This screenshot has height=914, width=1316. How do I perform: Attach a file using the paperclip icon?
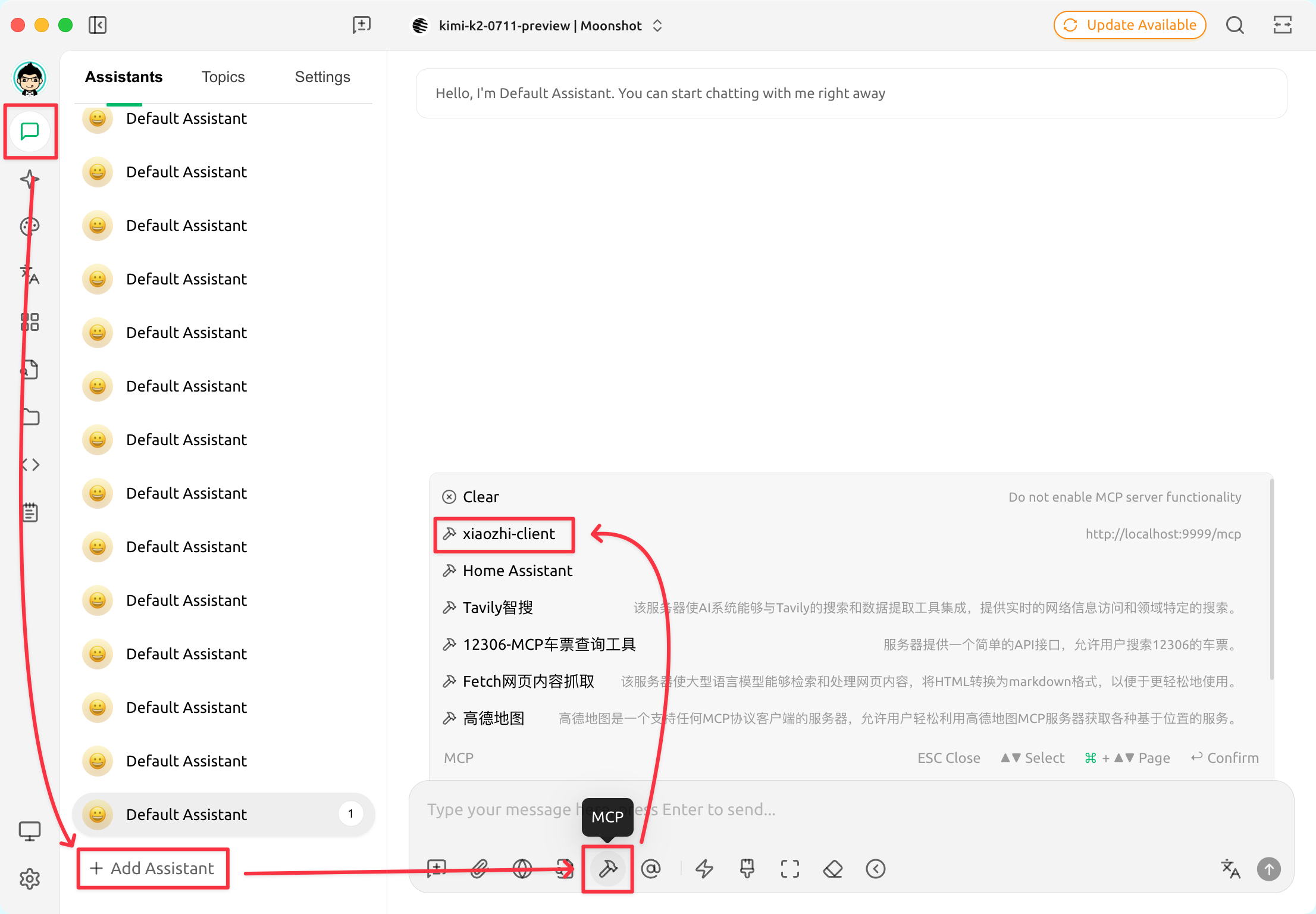tap(480, 868)
